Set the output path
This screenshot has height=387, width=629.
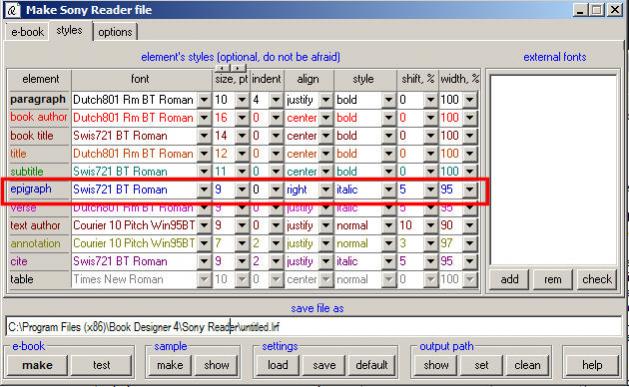481,365
